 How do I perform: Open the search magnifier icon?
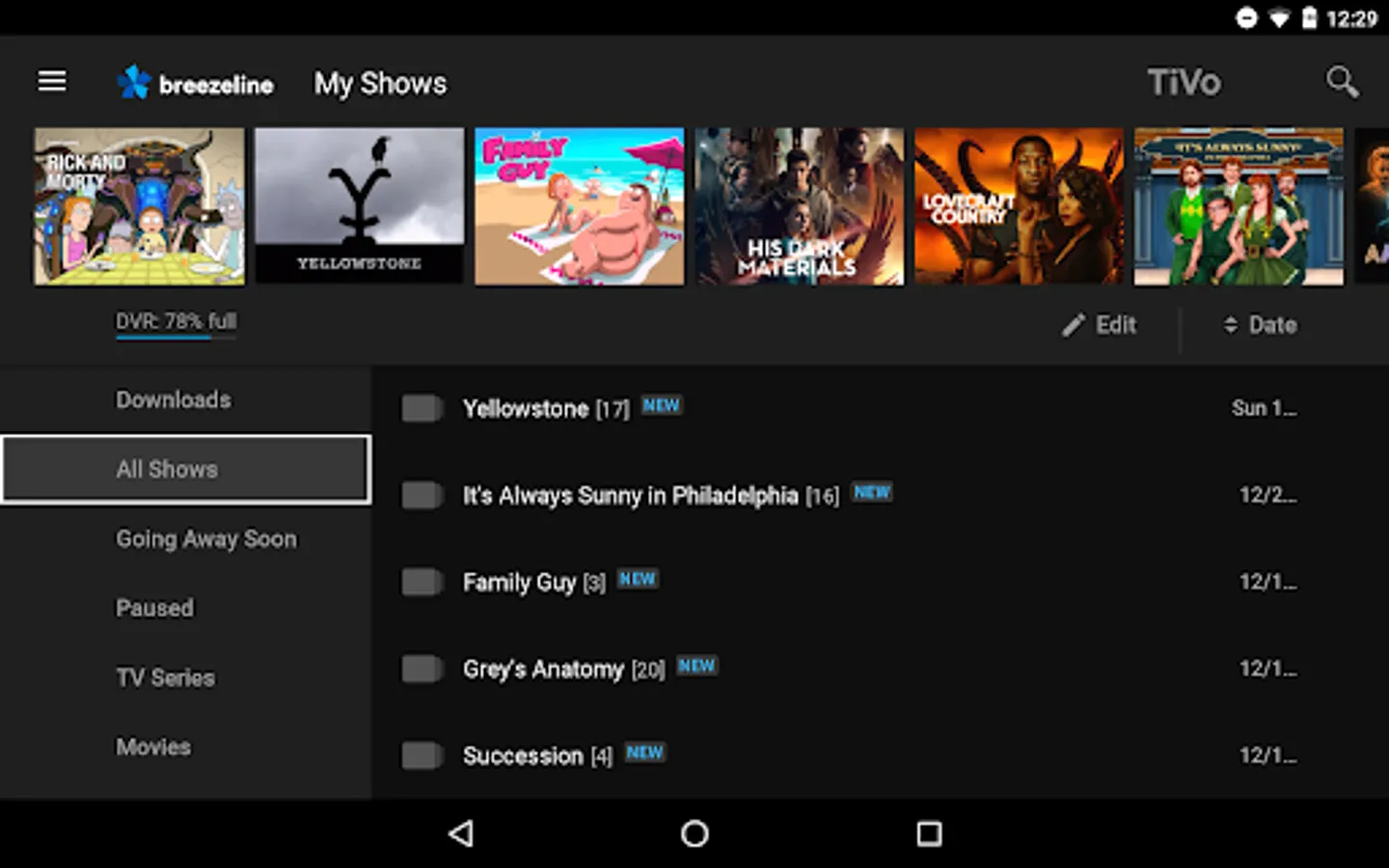[1342, 82]
